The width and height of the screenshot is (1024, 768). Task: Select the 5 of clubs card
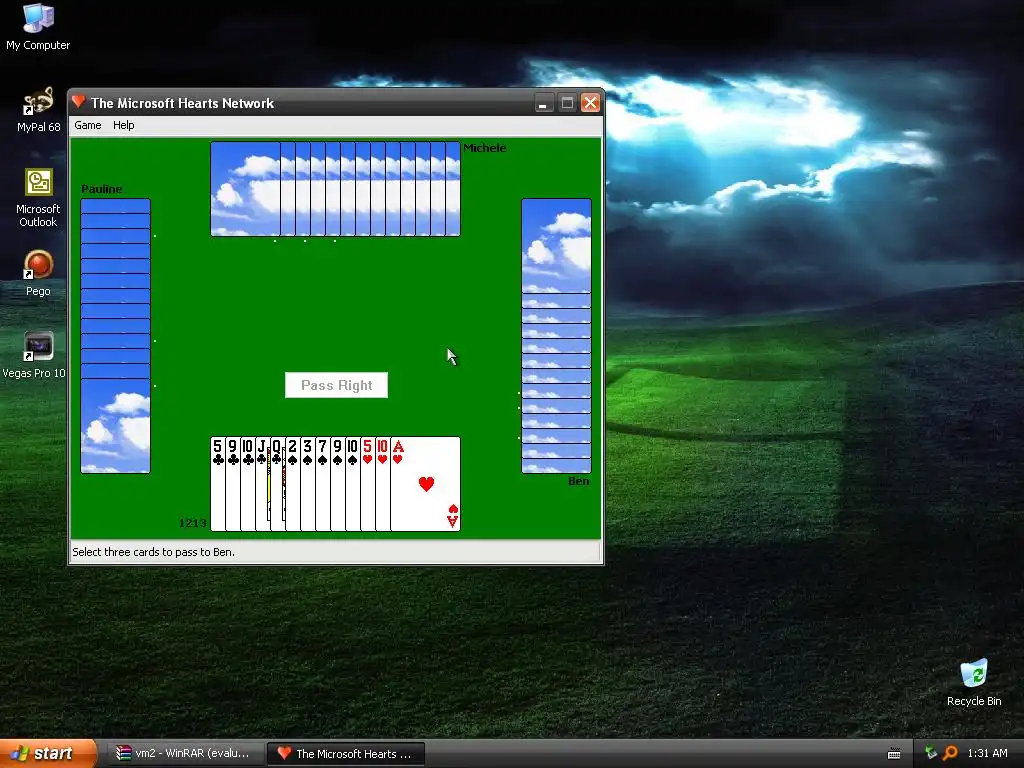(217, 484)
